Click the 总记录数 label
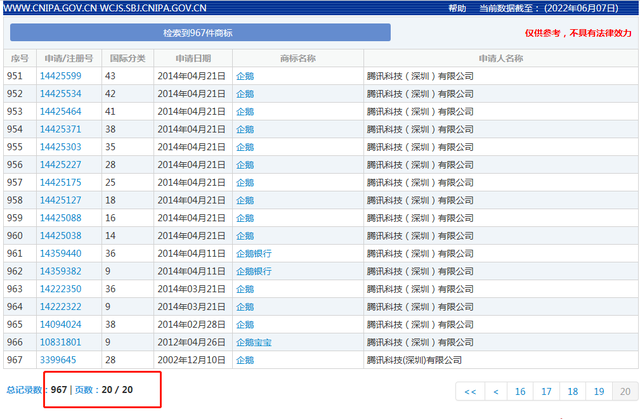The height and width of the screenshot is (419, 640). tap(24, 390)
